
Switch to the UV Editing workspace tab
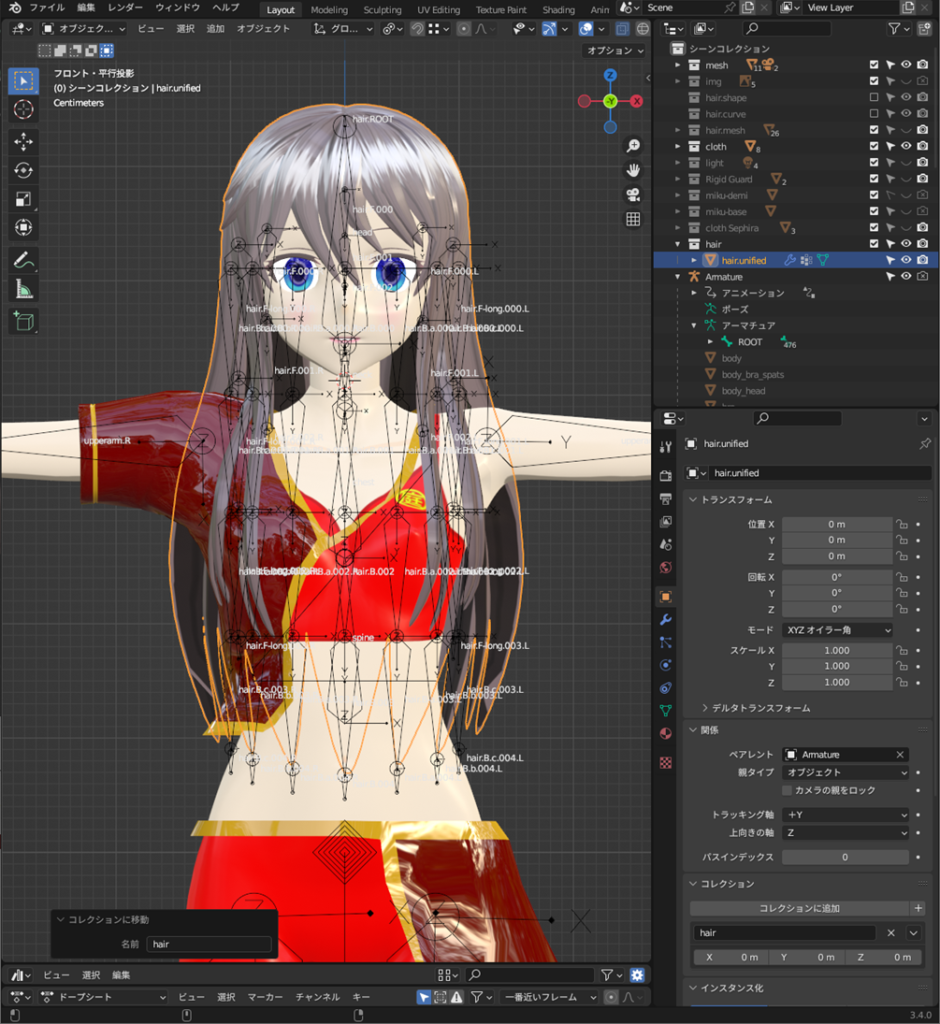[x=438, y=10]
